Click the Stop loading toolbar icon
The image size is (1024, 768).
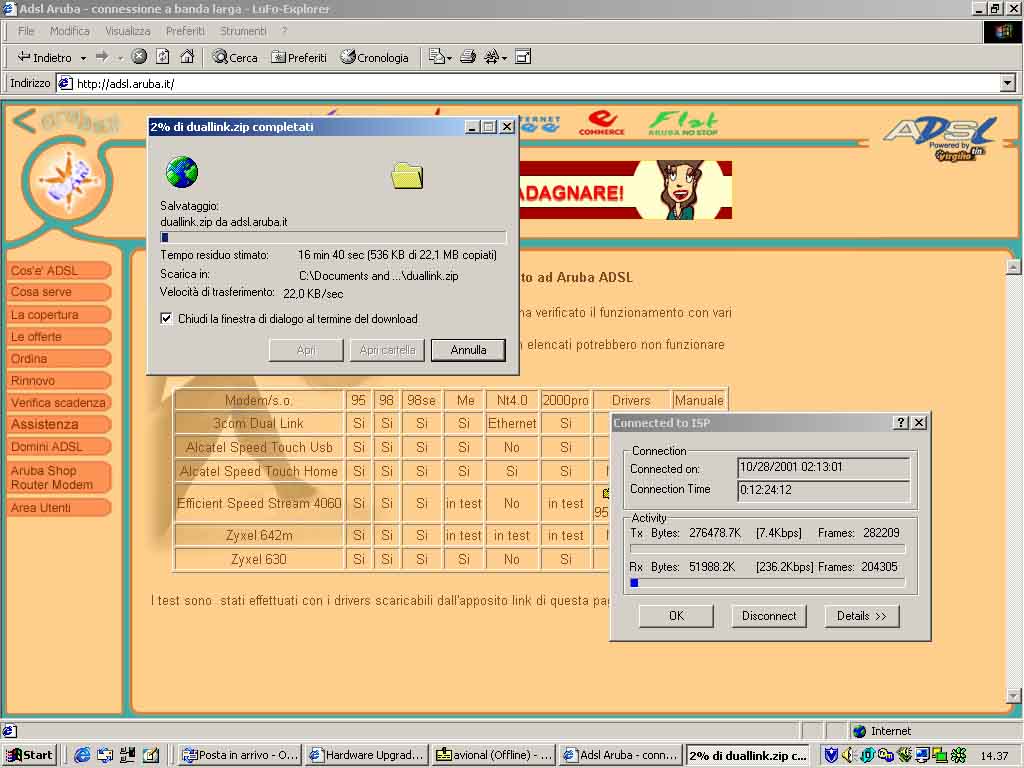139,57
